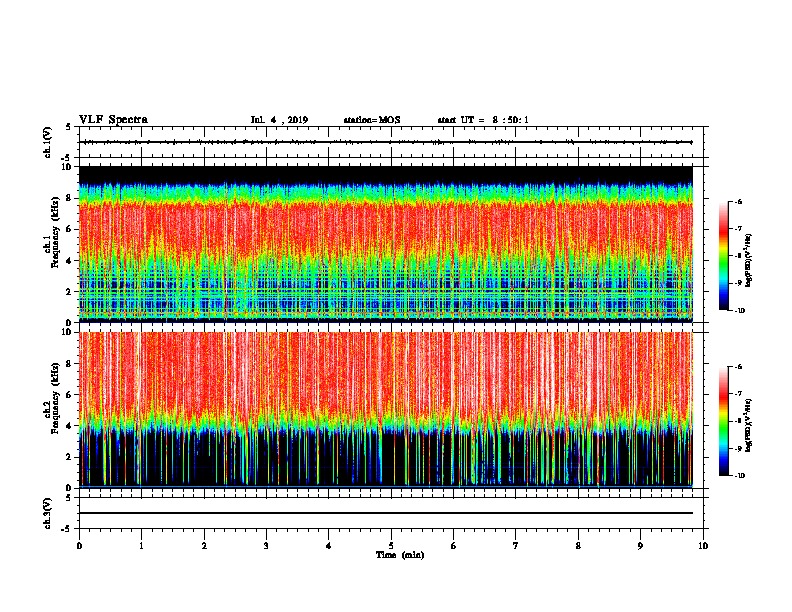Click the "10" tick on the time axis
Viewport: 792px width, 612px height.
click(703, 546)
